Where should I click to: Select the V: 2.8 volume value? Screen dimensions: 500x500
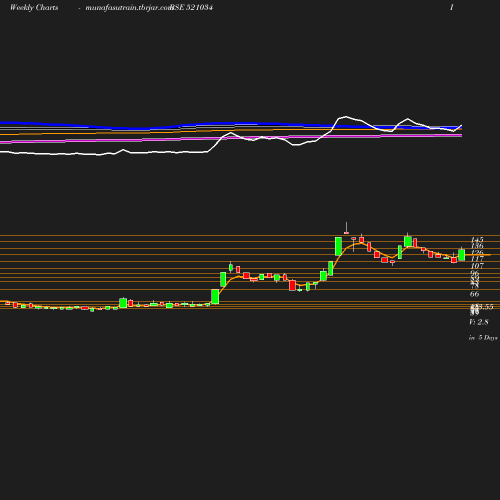point(479,322)
